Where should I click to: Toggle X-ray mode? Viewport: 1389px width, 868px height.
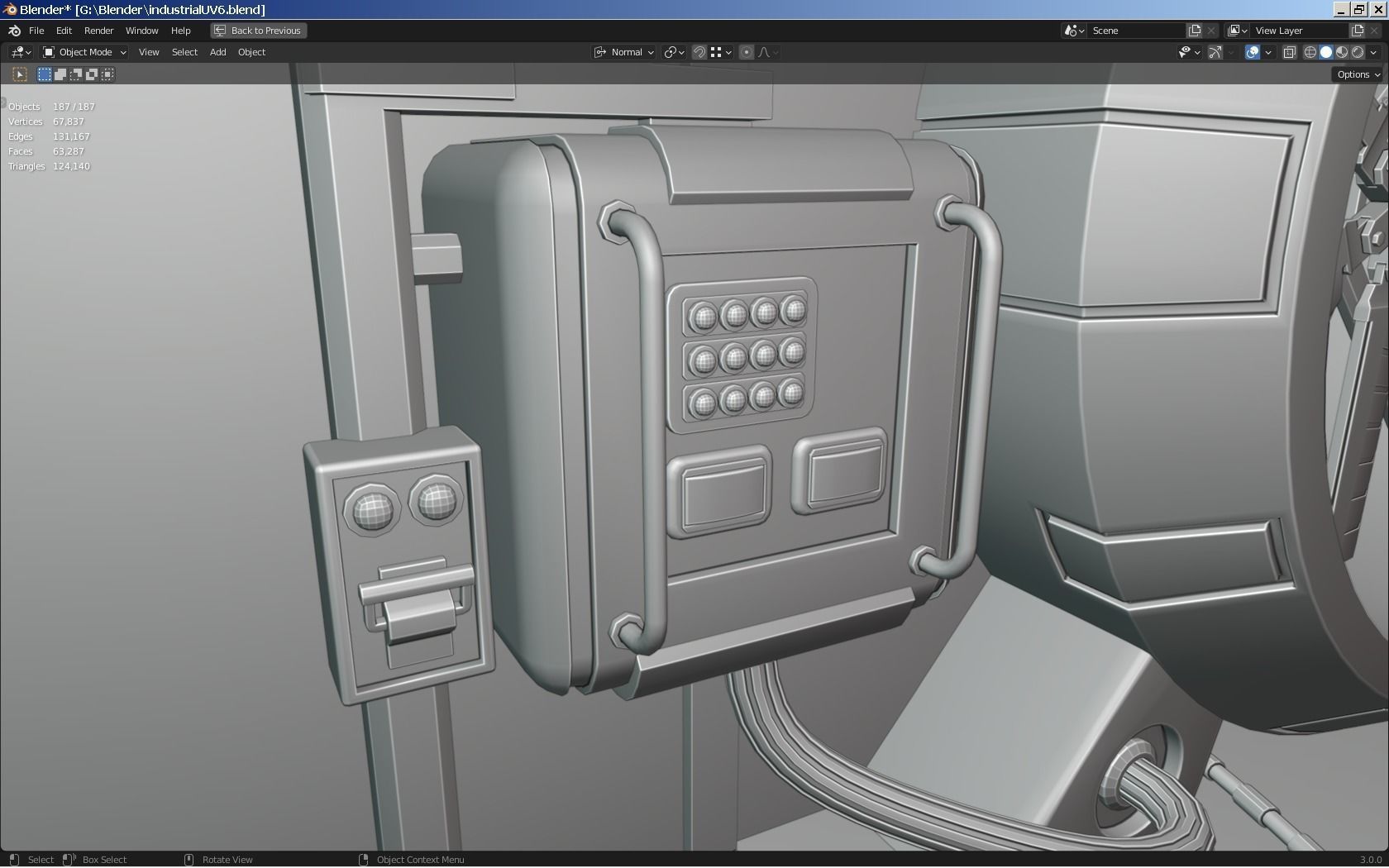pos(1289,52)
